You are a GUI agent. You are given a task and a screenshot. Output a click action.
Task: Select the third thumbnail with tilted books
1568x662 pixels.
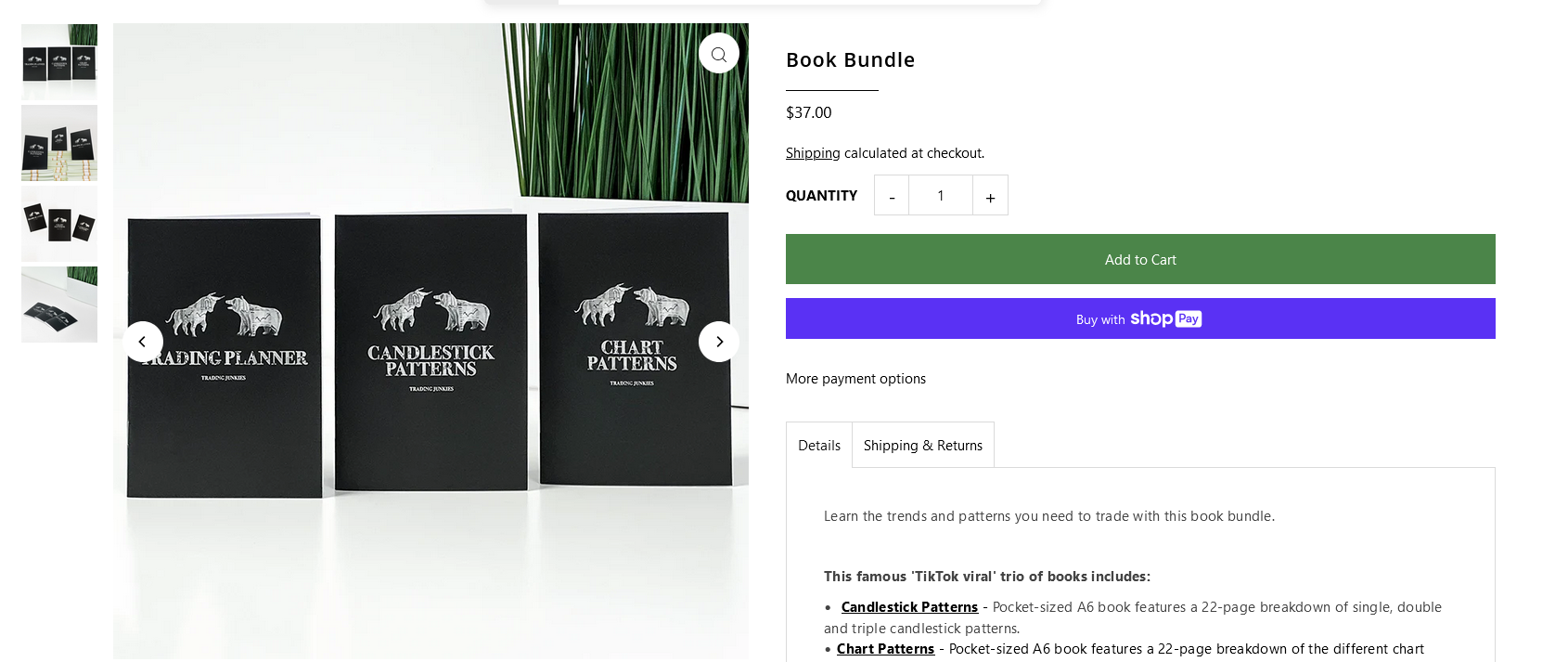[59, 224]
